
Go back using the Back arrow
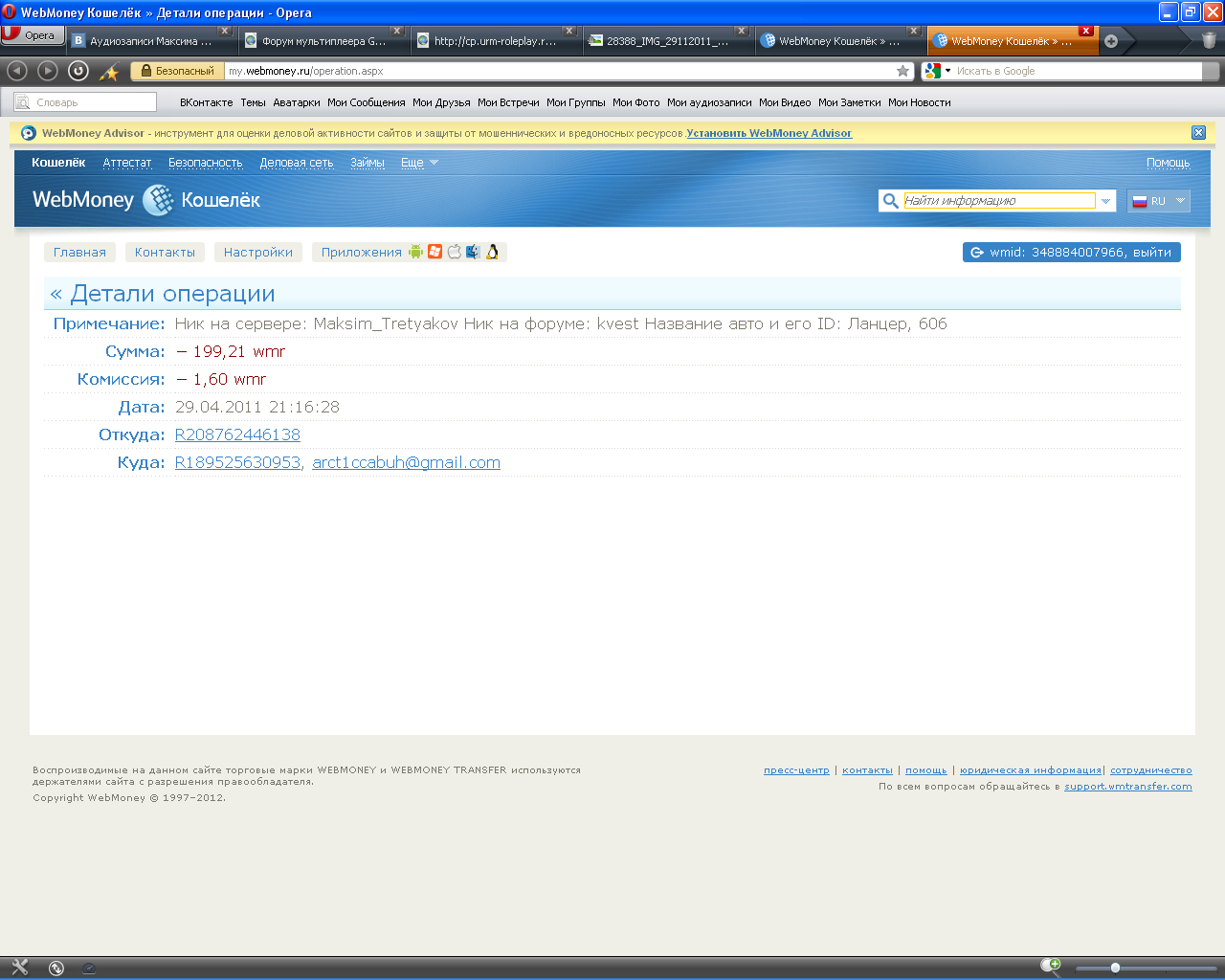17,71
